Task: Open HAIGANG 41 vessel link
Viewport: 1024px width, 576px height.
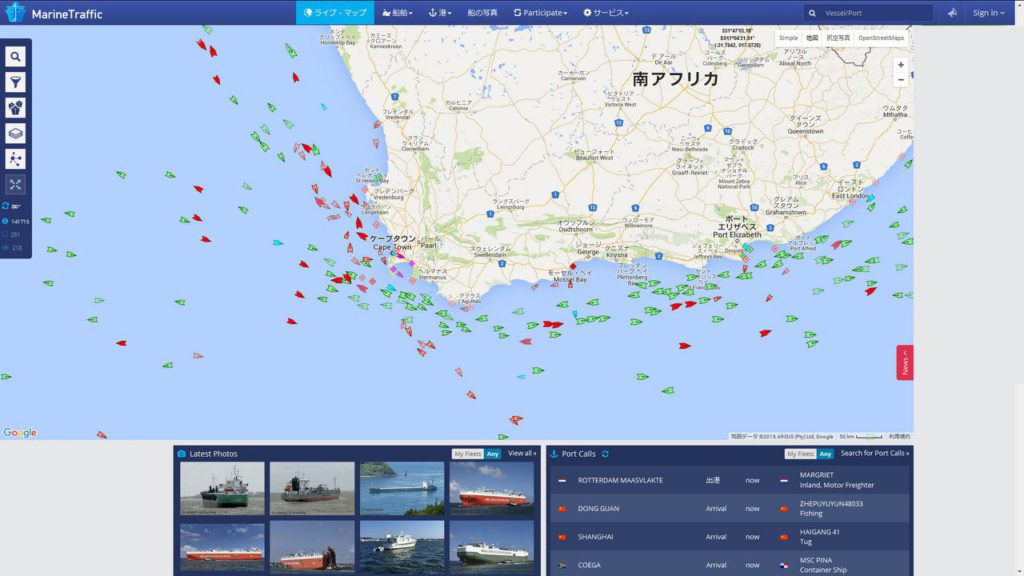Action: (x=819, y=532)
